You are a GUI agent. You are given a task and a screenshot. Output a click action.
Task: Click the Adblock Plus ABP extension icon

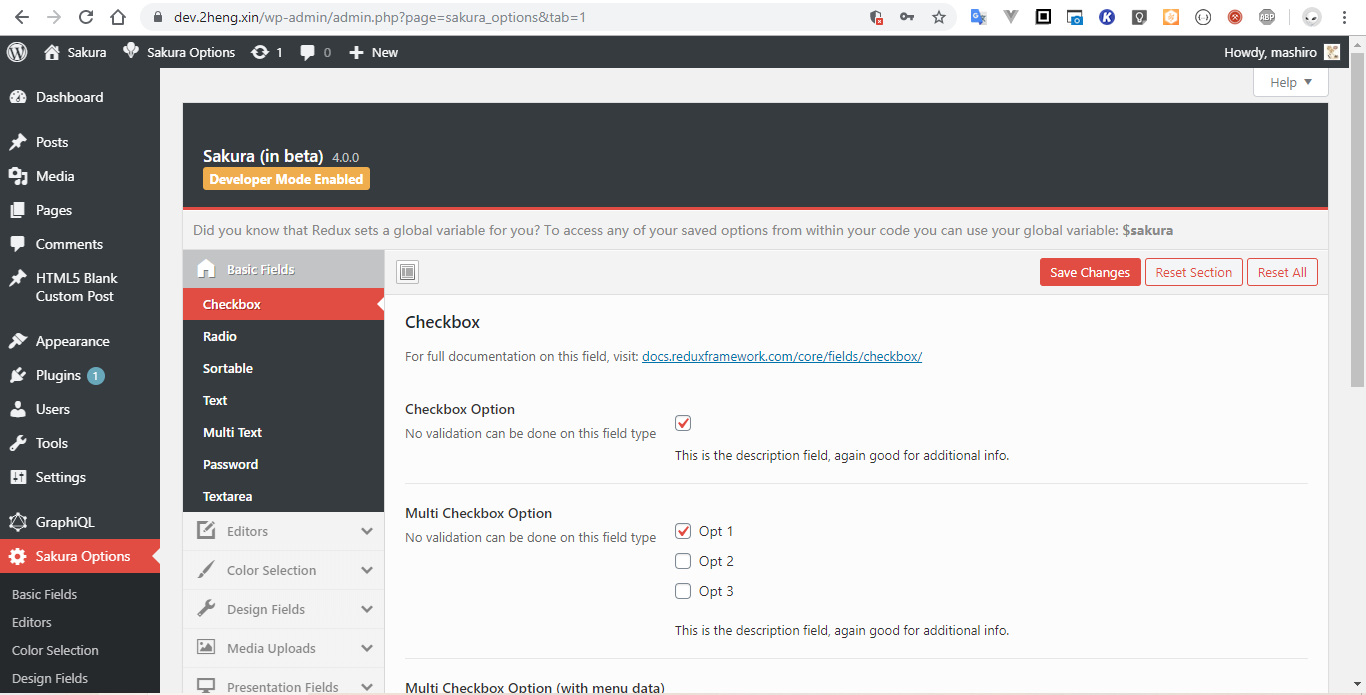coord(1267,17)
